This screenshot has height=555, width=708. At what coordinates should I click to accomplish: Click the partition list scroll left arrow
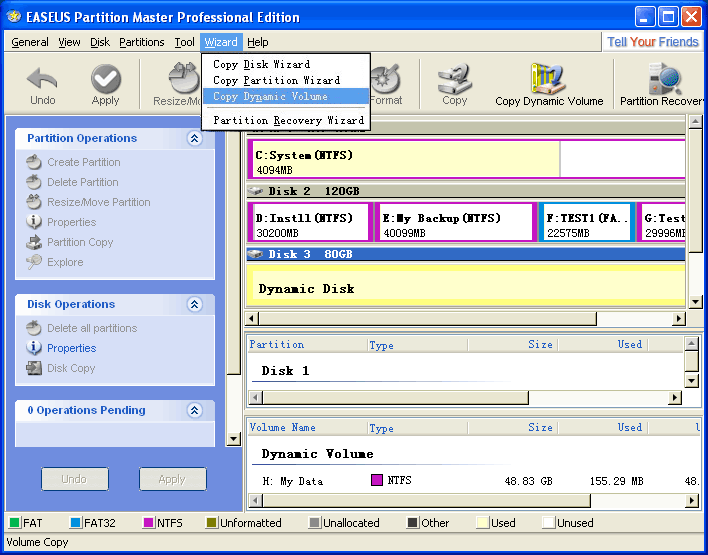(x=255, y=398)
